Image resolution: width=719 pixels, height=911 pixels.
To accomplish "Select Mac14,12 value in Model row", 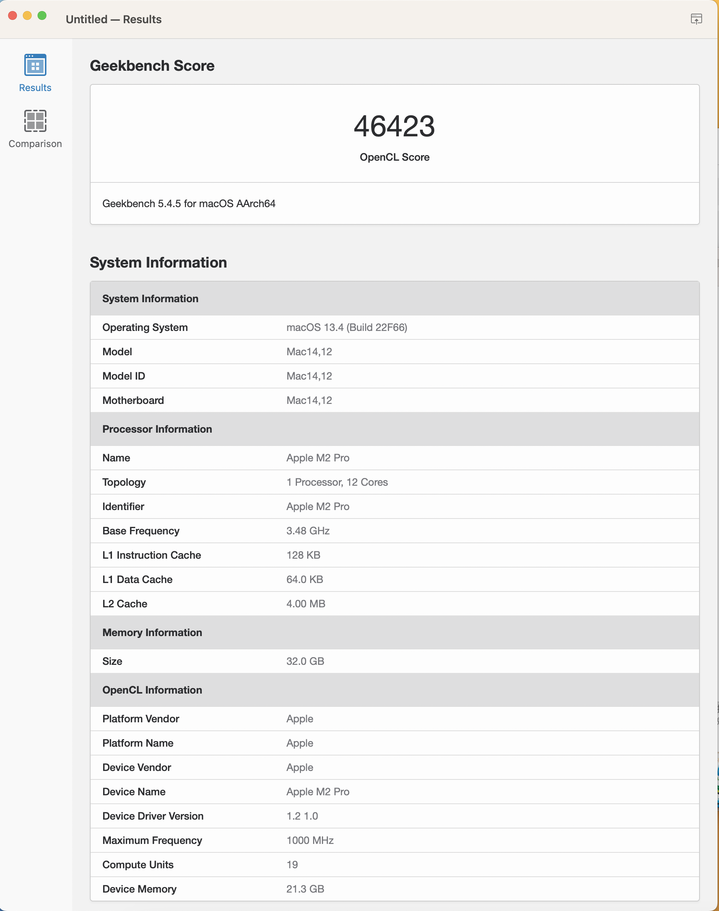I will [x=309, y=352].
